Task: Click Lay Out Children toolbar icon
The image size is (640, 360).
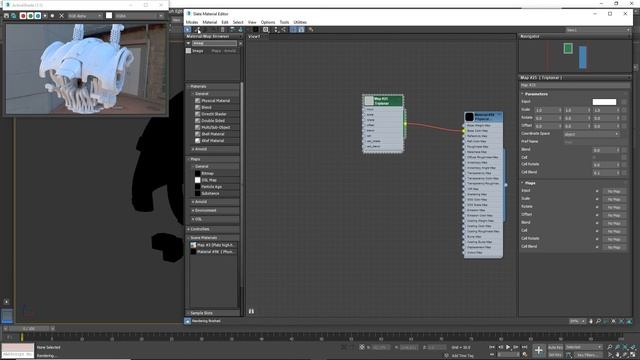Action: (x=284, y=30)
